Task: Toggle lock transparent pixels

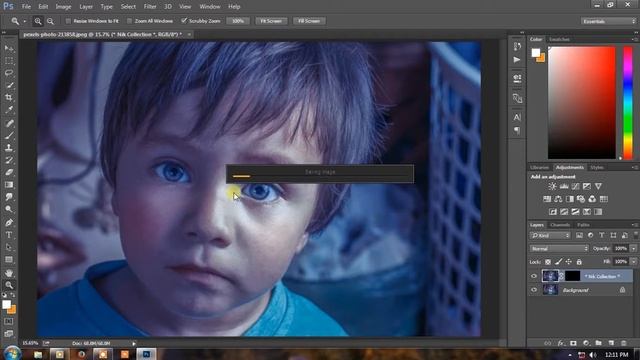Action: (x=548, y=262)
